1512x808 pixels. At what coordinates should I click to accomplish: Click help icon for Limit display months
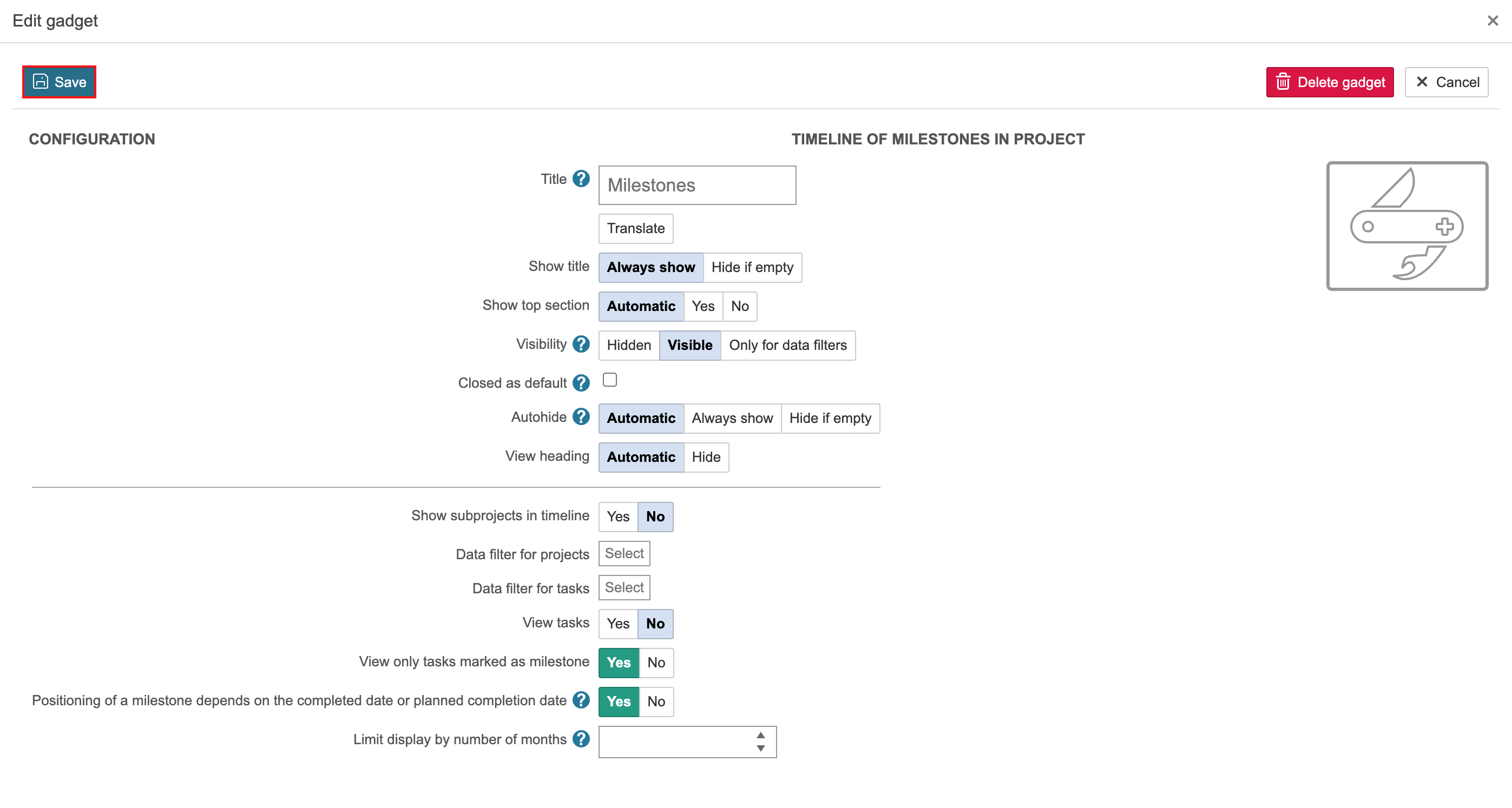581,739
